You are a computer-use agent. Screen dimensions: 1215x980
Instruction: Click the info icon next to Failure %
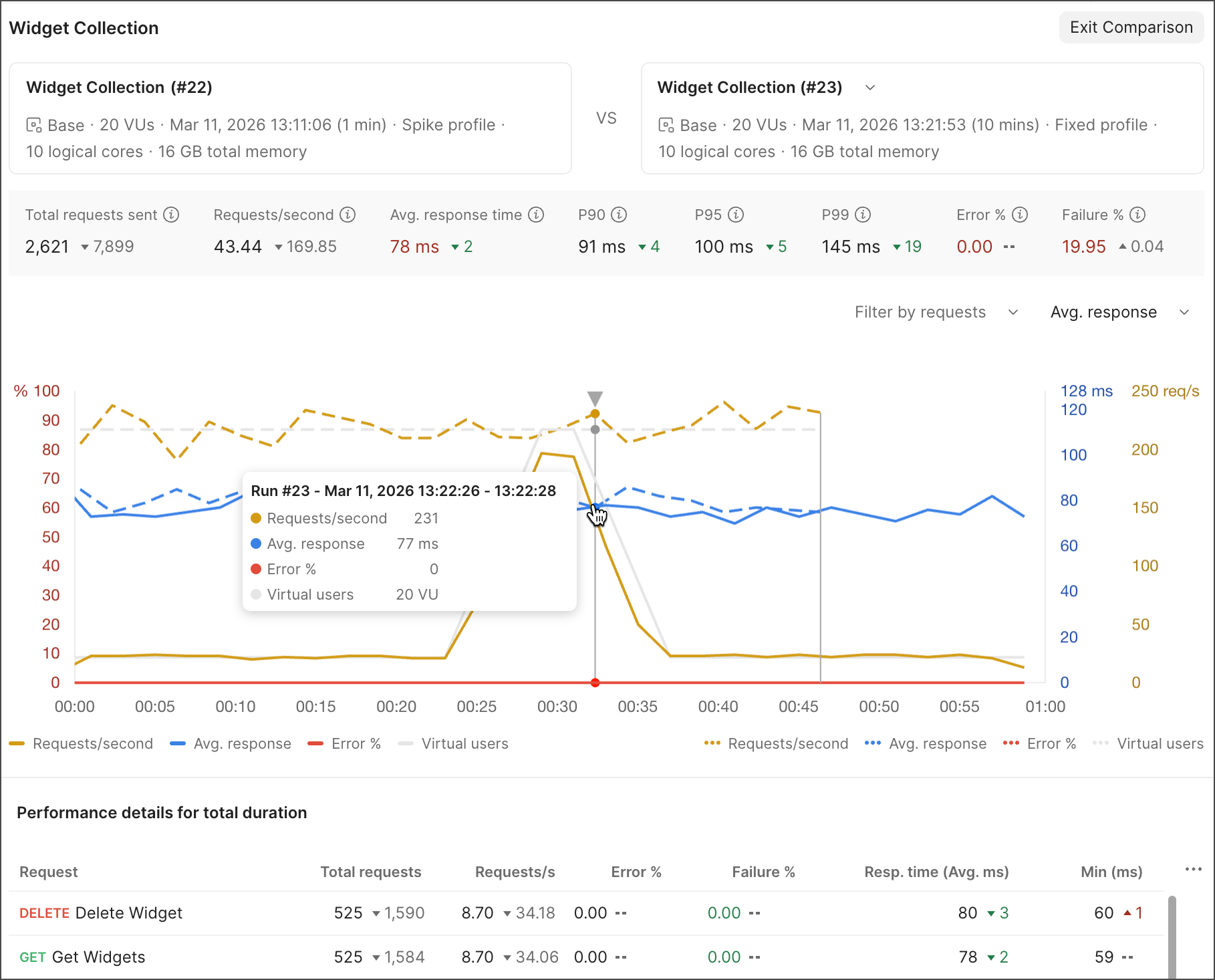click(1138, 215)
